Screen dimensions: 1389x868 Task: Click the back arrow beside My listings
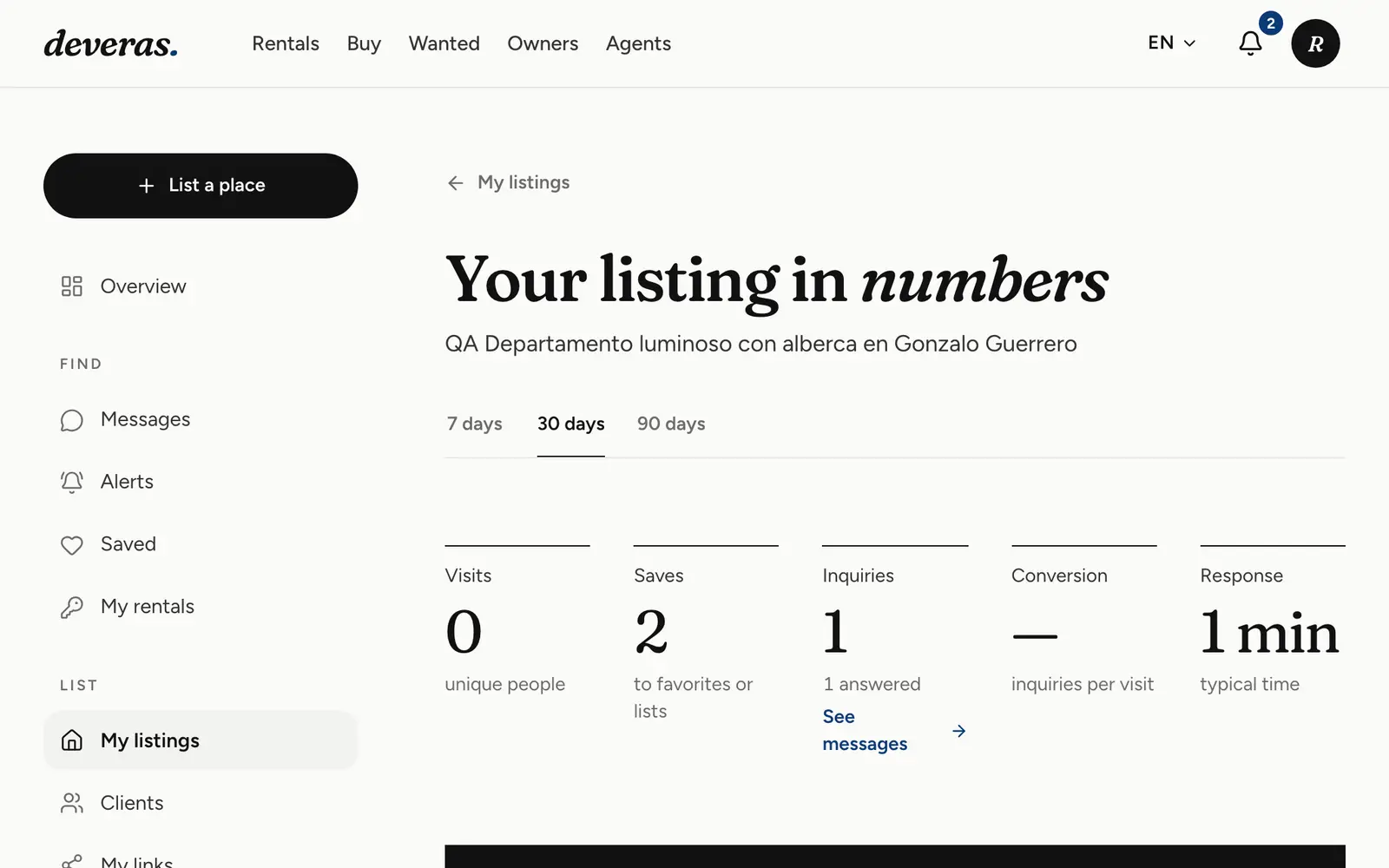click(456, 183)
